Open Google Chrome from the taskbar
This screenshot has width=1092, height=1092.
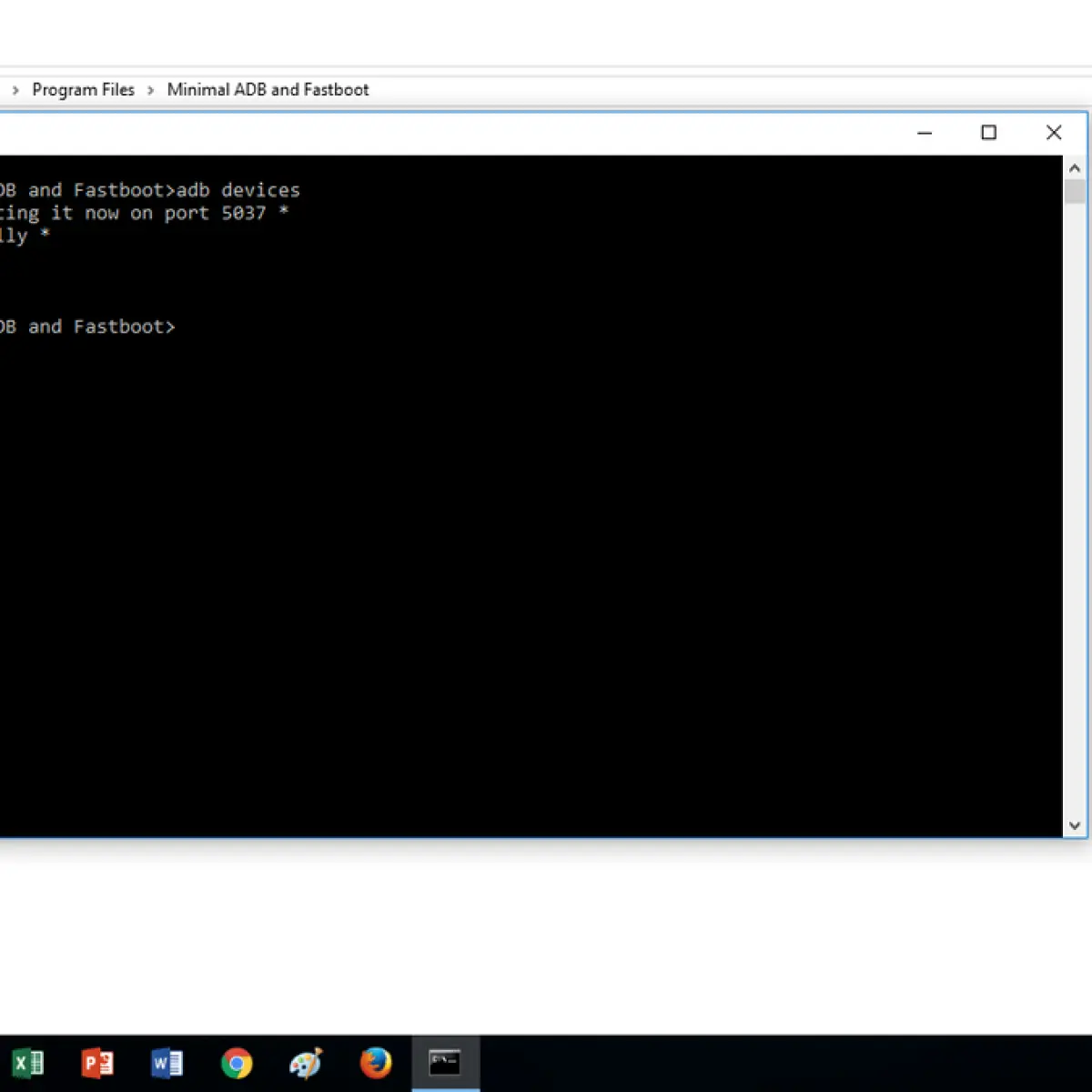237,1063
